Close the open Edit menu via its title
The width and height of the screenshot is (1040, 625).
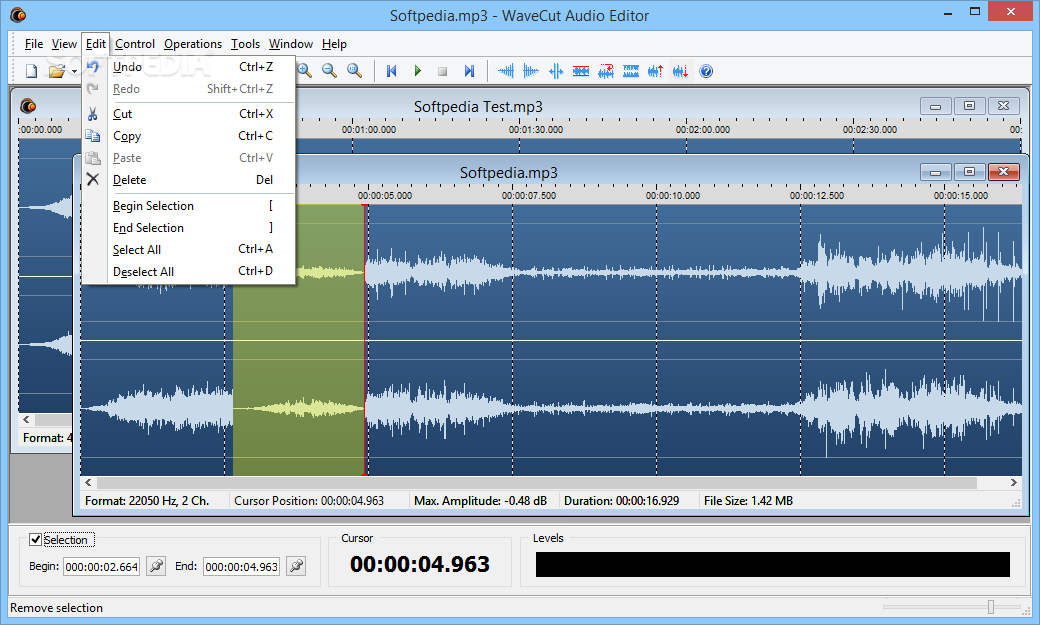click(x=96, y=44)
